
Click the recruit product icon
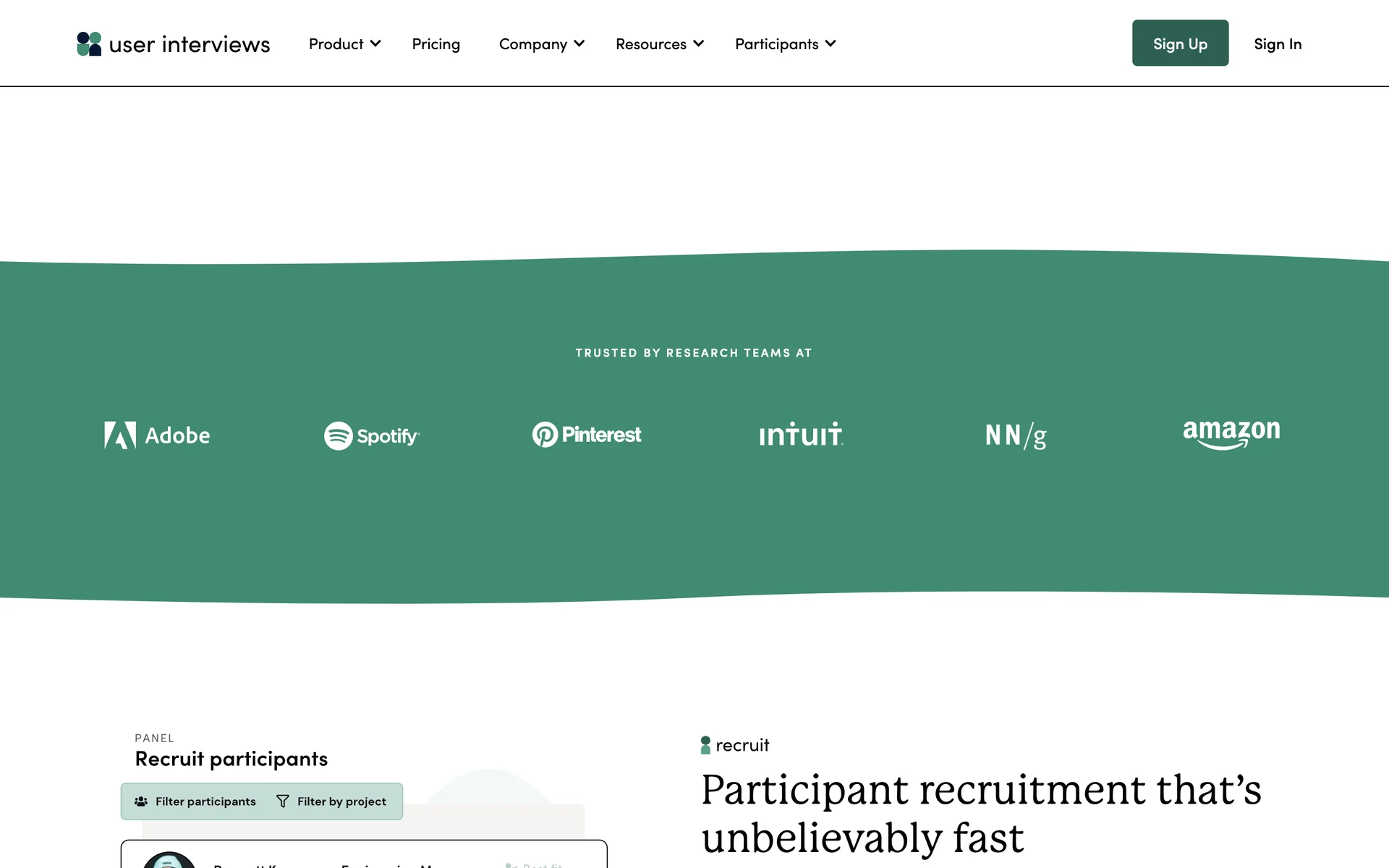705,745
